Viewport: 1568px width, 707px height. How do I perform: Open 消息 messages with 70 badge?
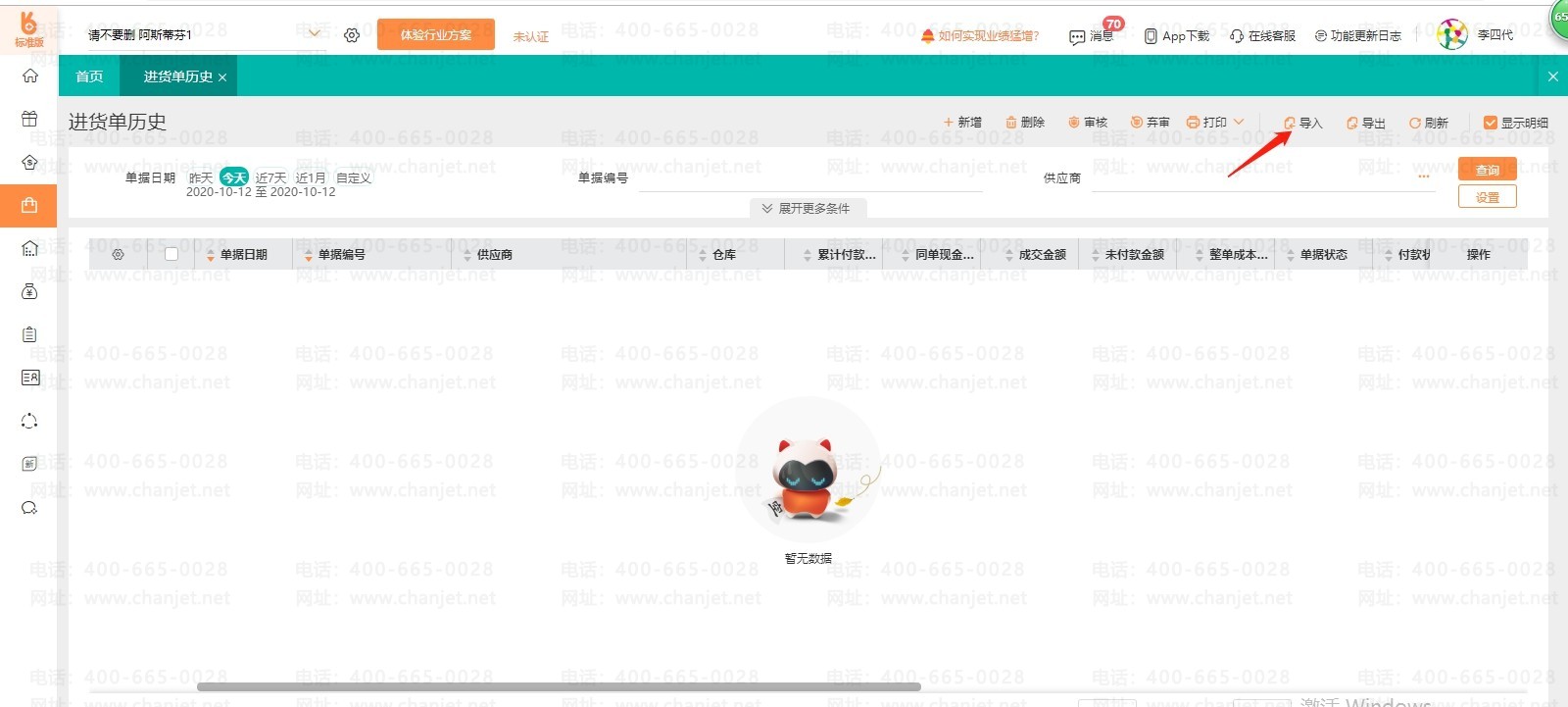tap(1092, 36)
